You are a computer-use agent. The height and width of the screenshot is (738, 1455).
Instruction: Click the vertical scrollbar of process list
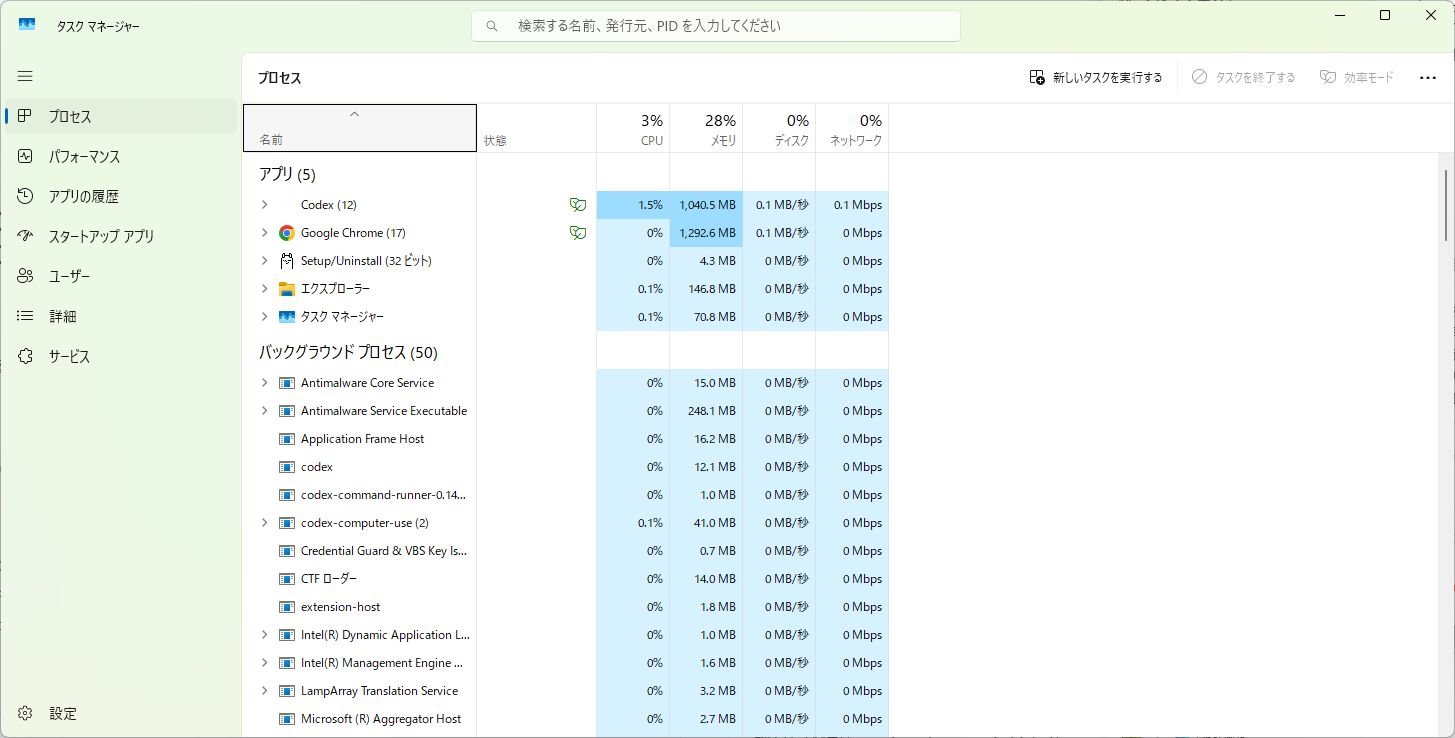[x=1447, y=205]
